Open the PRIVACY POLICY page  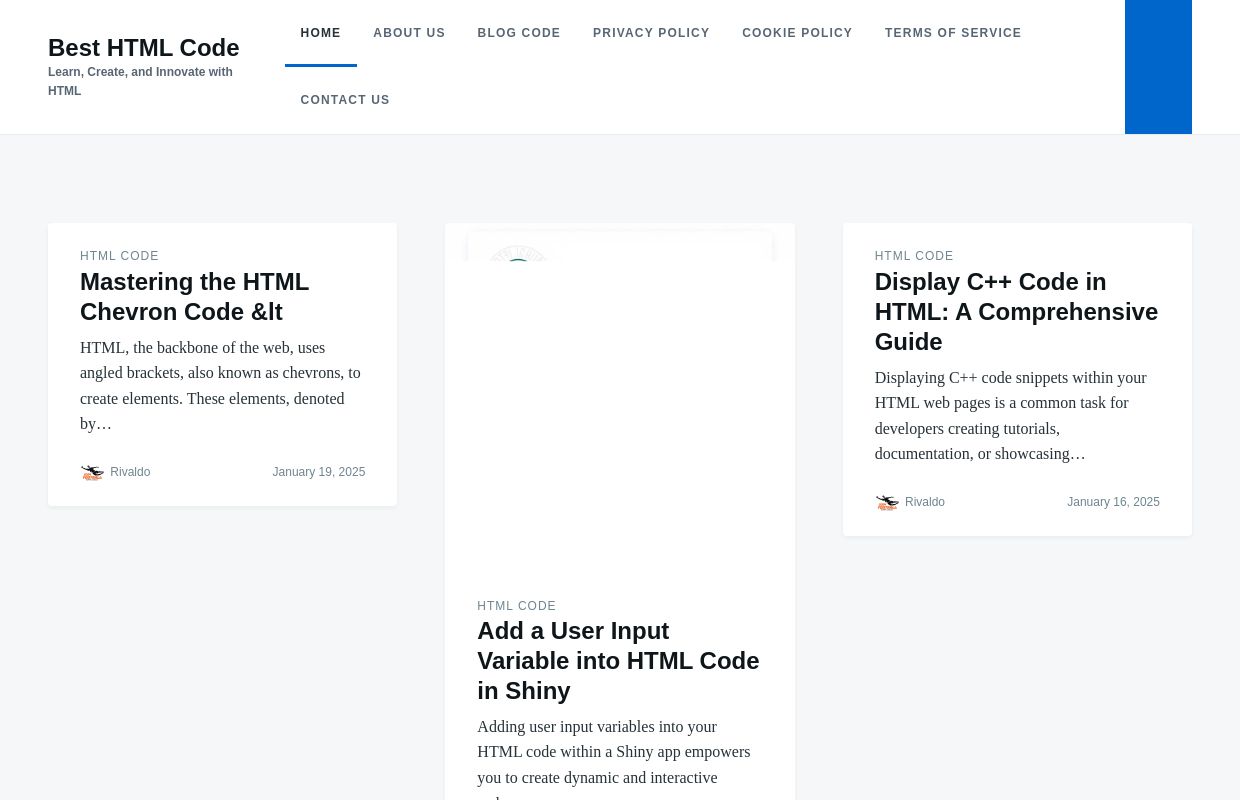(651, 33)
